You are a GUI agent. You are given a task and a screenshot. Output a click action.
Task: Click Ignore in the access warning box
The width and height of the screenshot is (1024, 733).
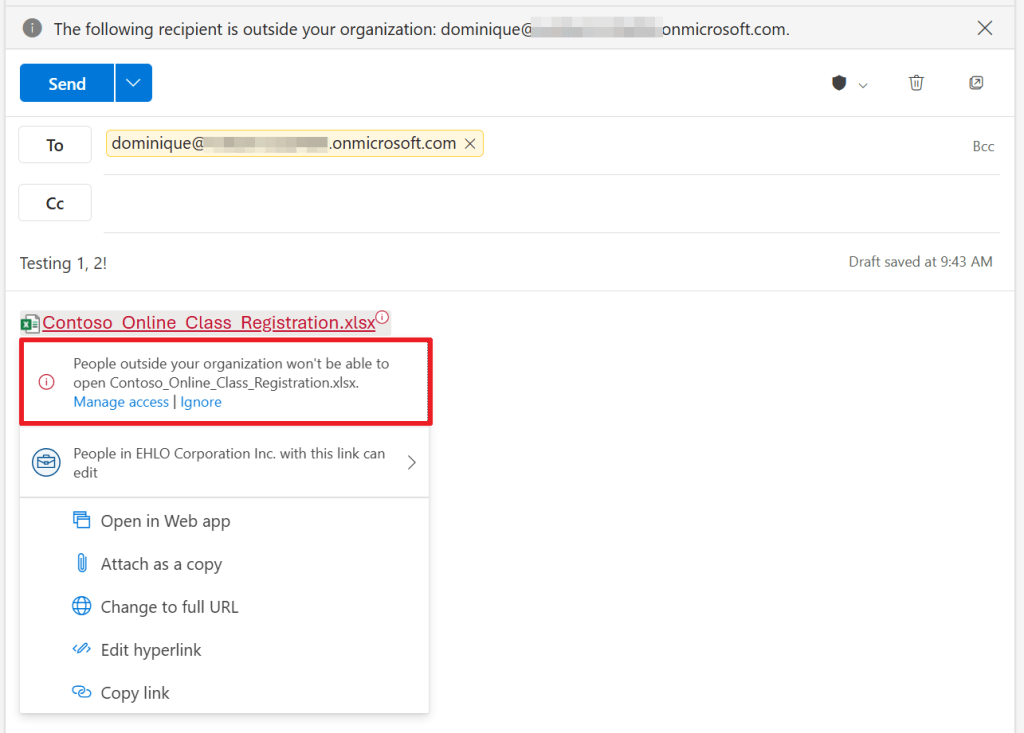coord(200,401)
